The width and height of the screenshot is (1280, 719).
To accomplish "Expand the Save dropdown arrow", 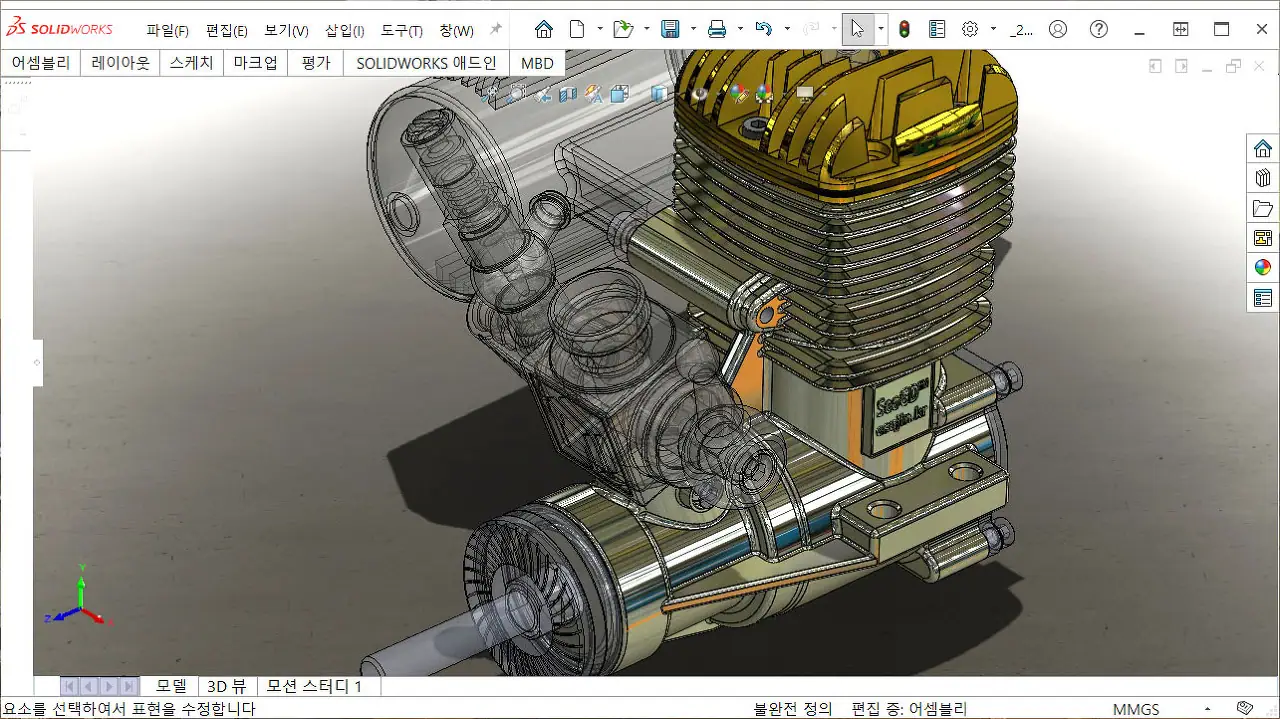I will [x=694, y=29].
